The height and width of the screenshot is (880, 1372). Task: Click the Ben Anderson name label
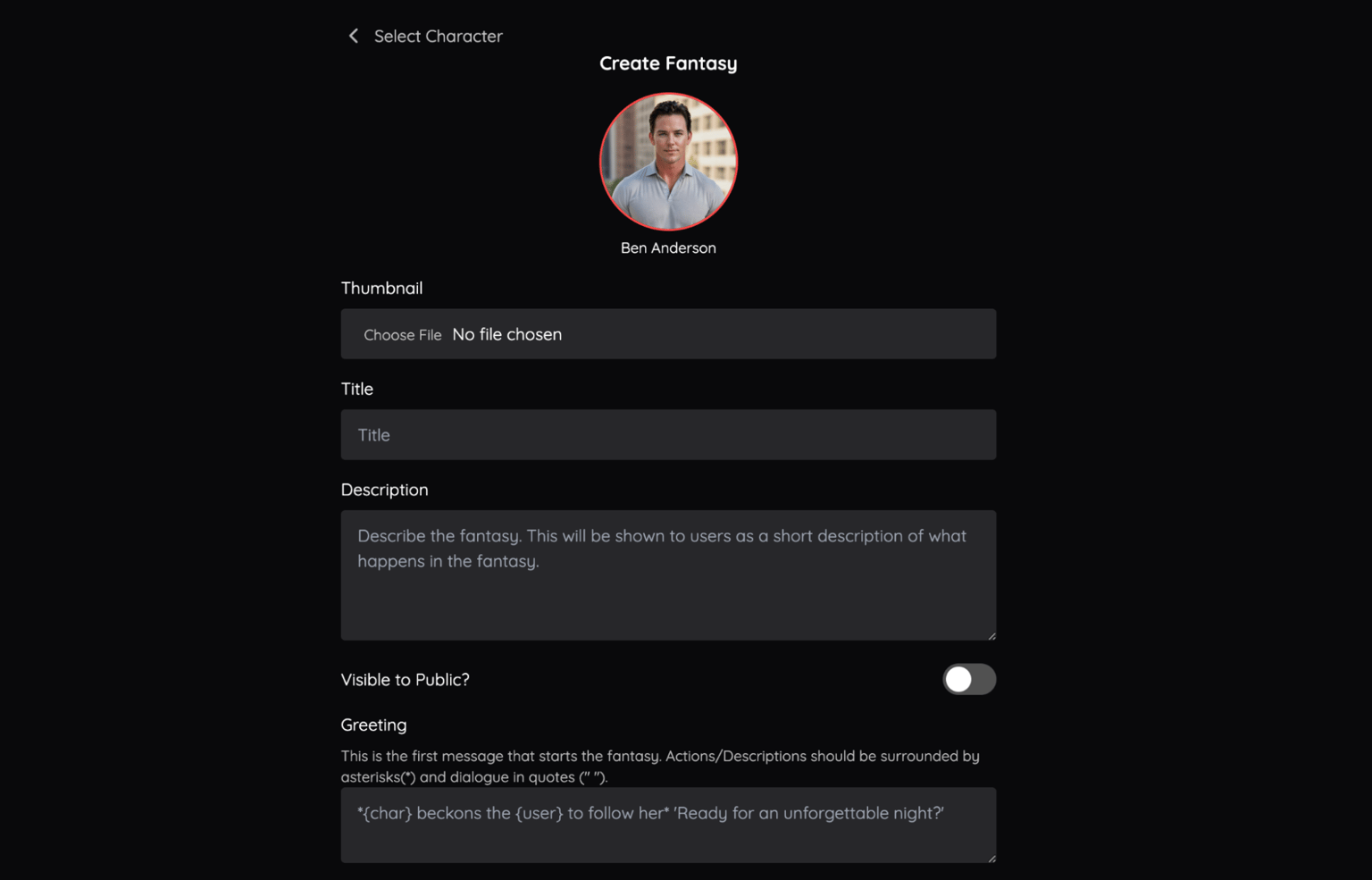(x=668, y=248)
